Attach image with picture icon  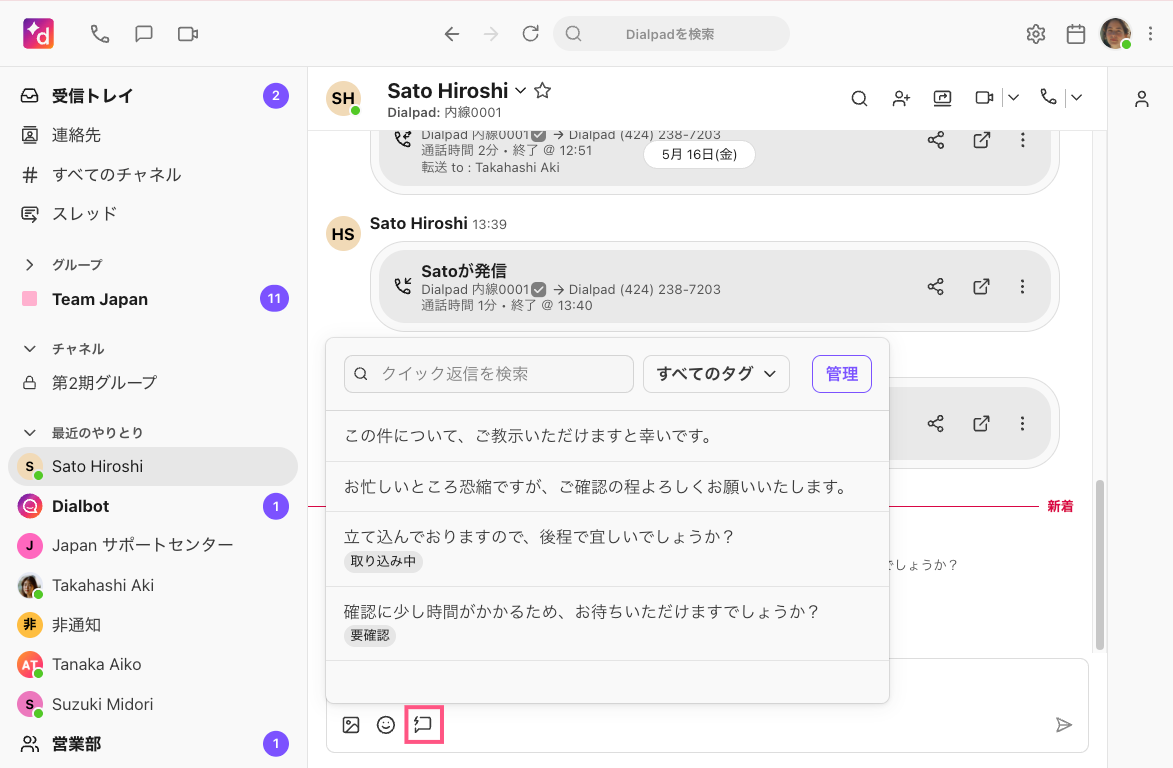(351, 725)
